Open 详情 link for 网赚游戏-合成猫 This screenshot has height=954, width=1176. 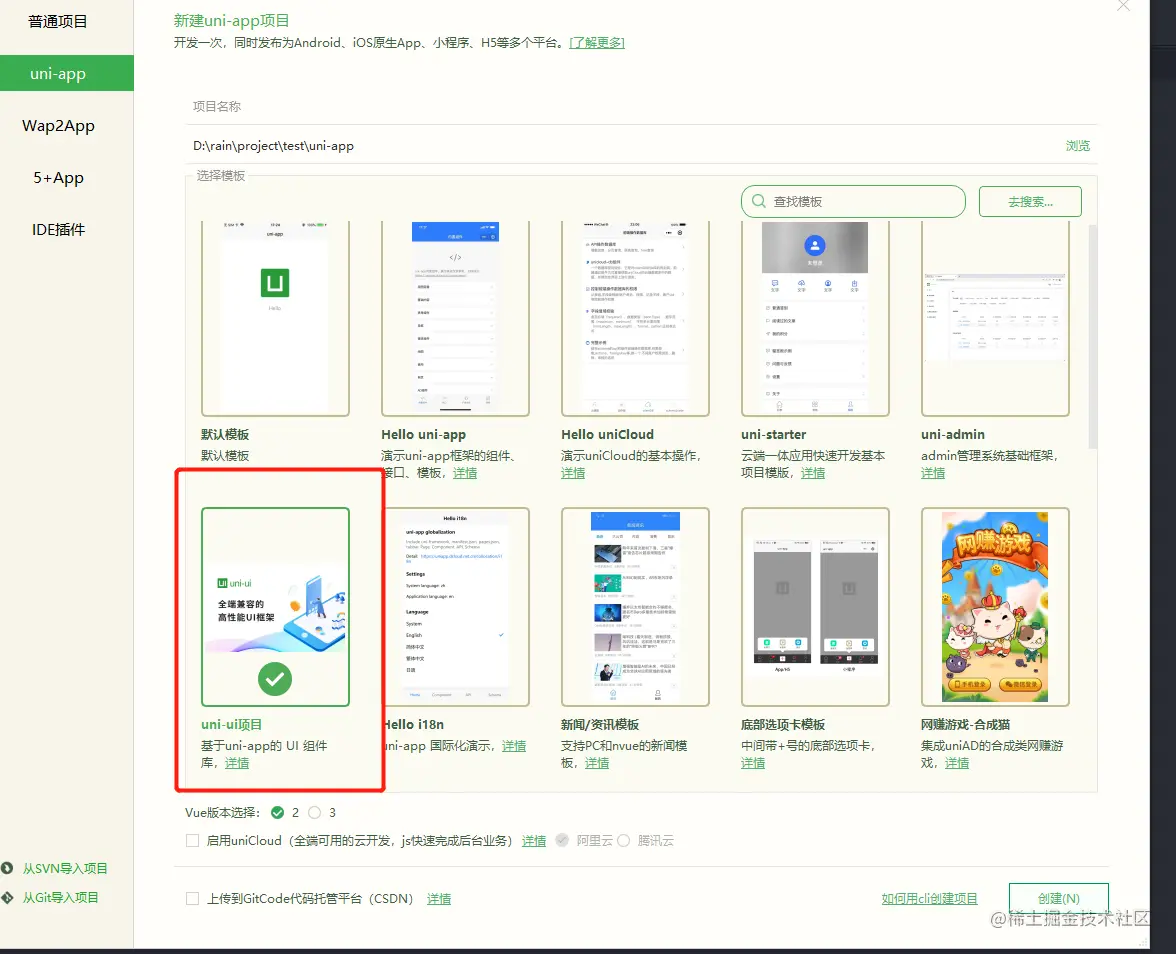[957, 763]
